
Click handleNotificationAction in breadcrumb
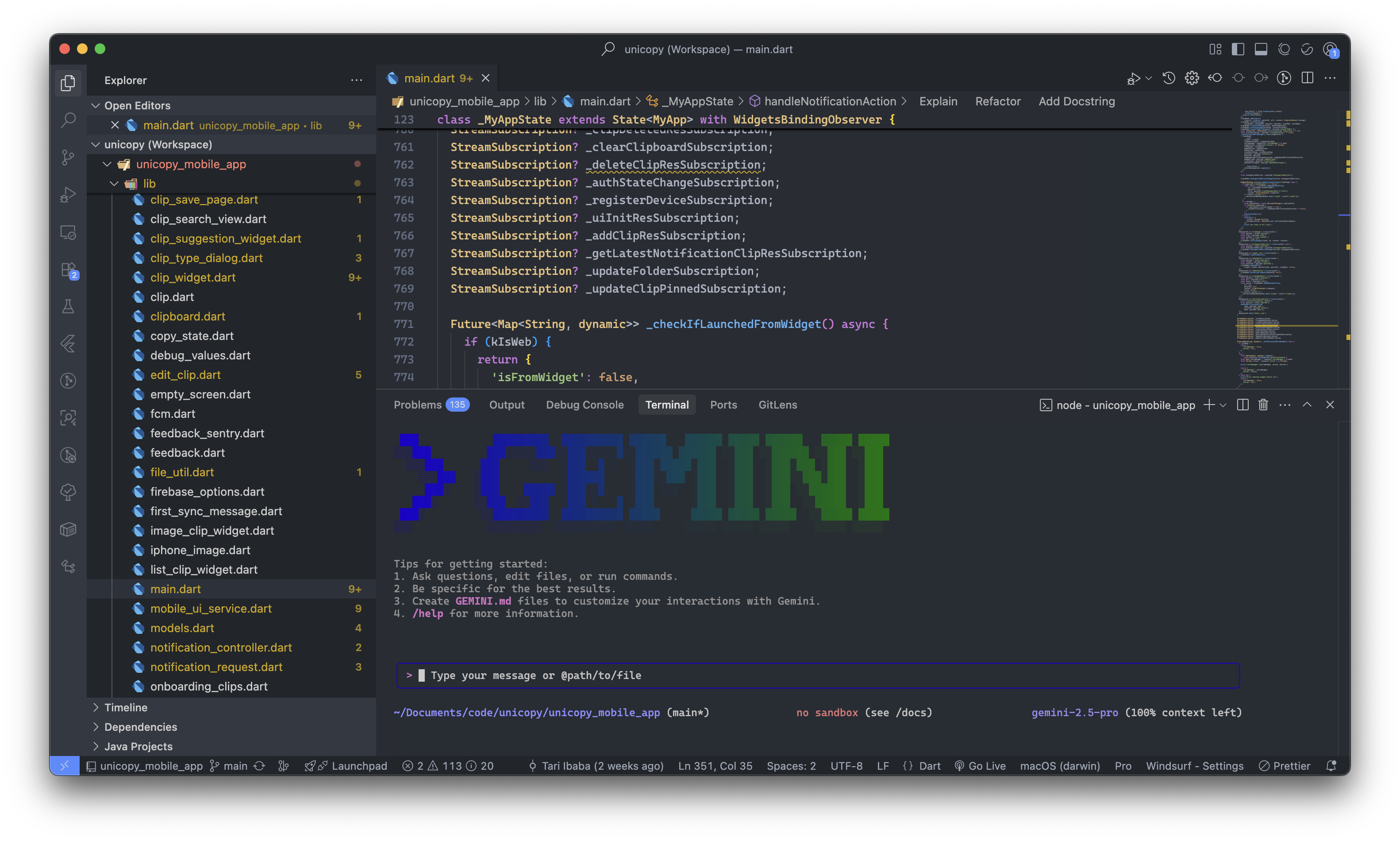pyautogui.click(x=830, y=101)
